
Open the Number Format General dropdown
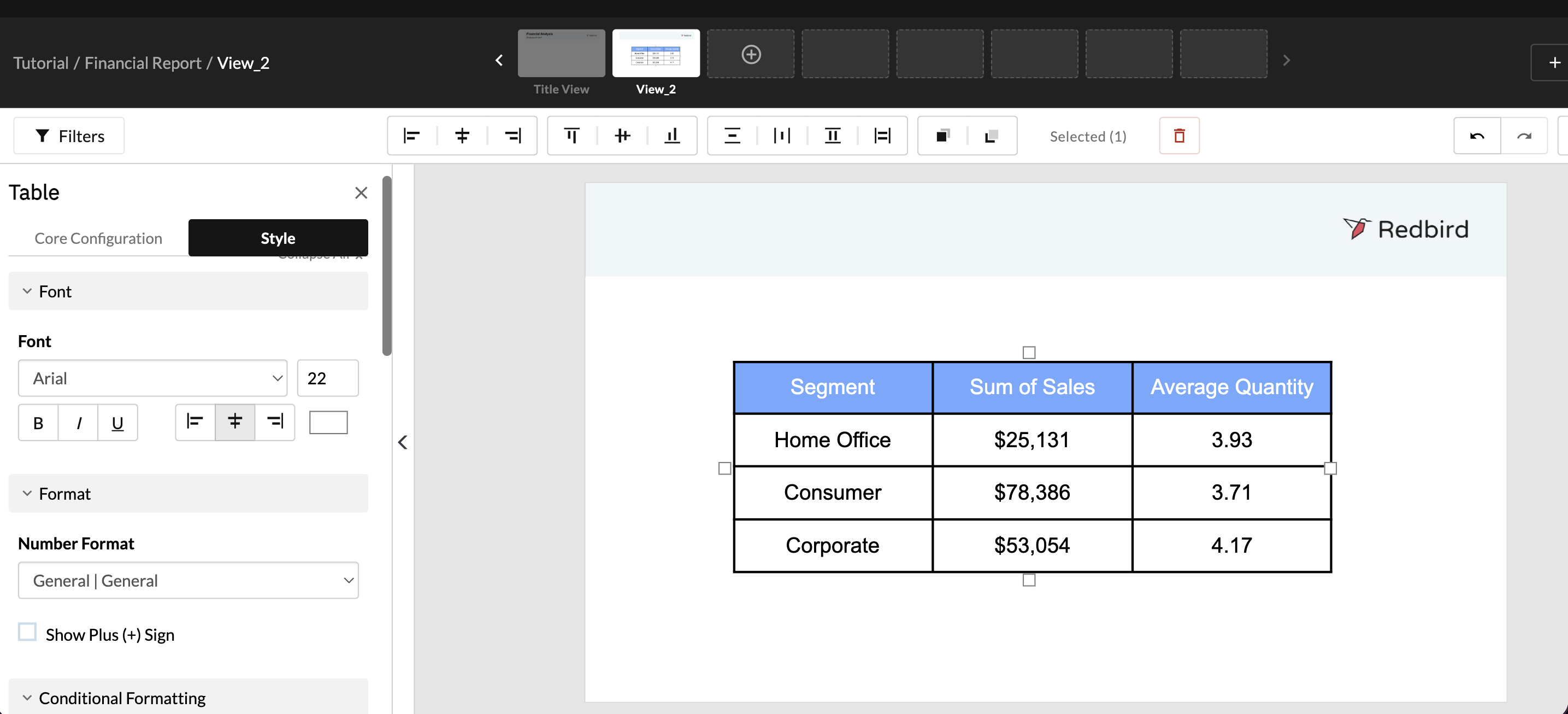coord(188,580)
